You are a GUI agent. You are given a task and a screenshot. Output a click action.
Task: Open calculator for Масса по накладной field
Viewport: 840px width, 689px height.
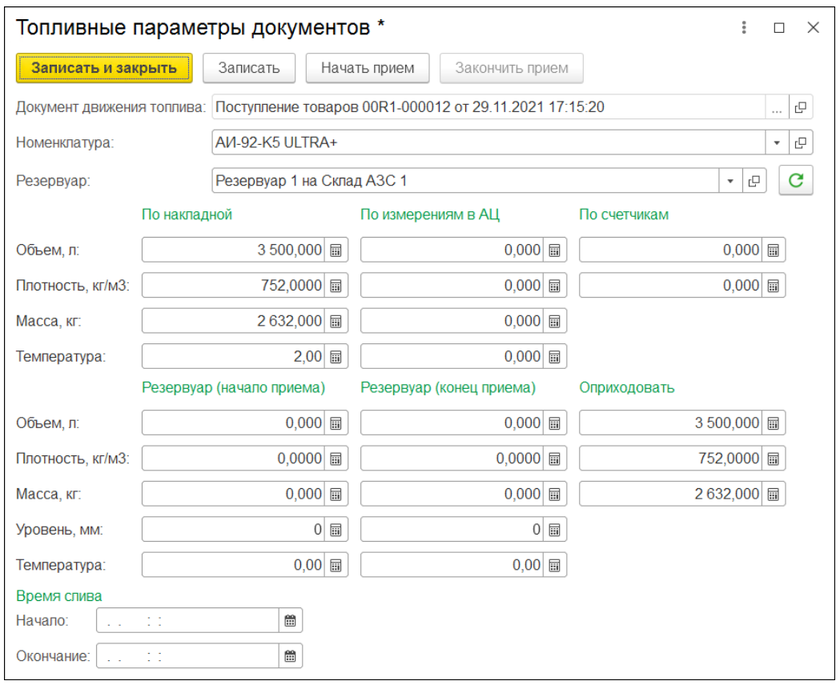(x=336, y=321)
